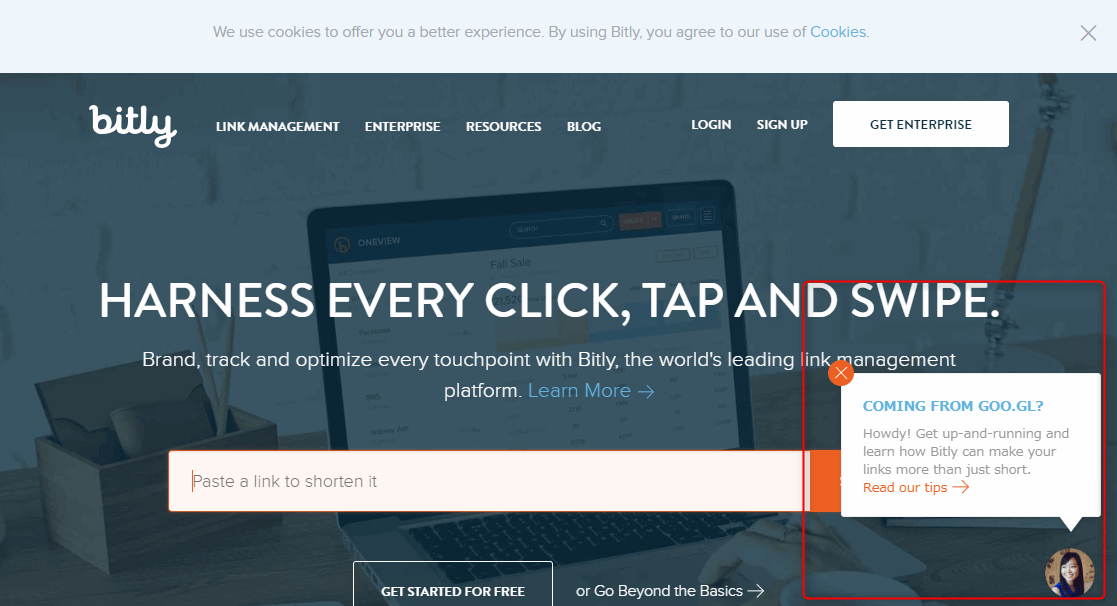Click the orange shorten button beside the input
Screen dimensions: 1117x606
click(x=825, y=481)
